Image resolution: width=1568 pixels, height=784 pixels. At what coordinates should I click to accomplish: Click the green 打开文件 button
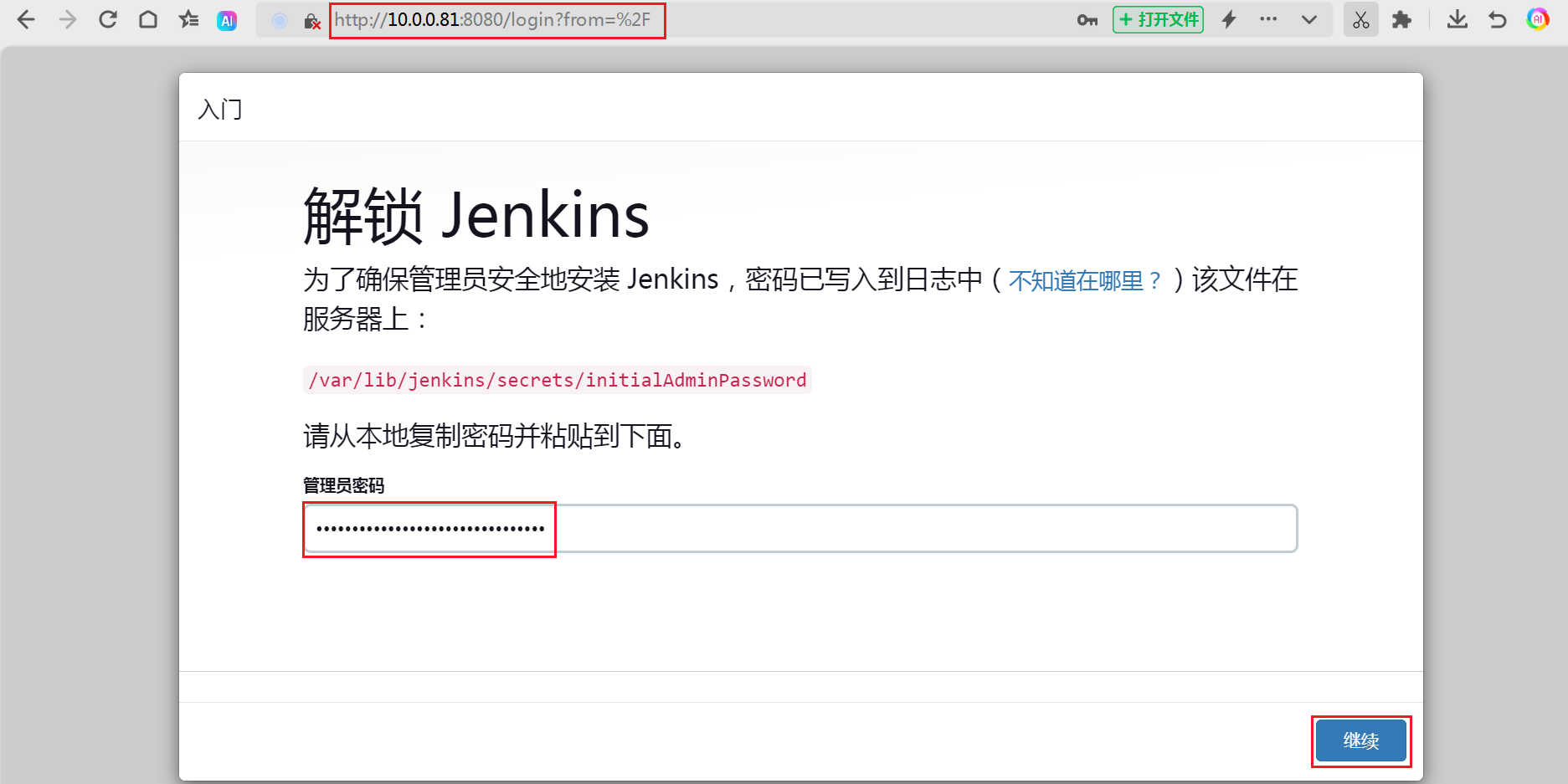click(x=1158, y=20)
